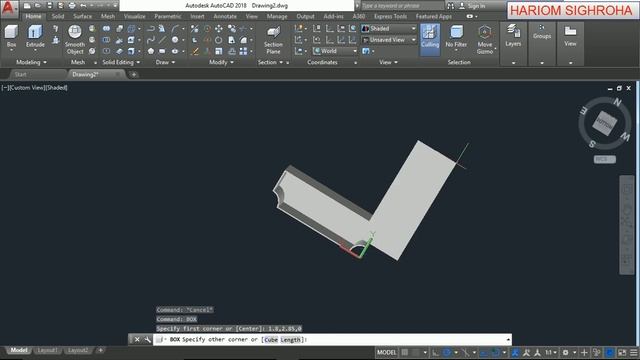The image size is (640, 360).
Task: Choose the Circle tool in Draw
Action: click(x=175, y=40)
